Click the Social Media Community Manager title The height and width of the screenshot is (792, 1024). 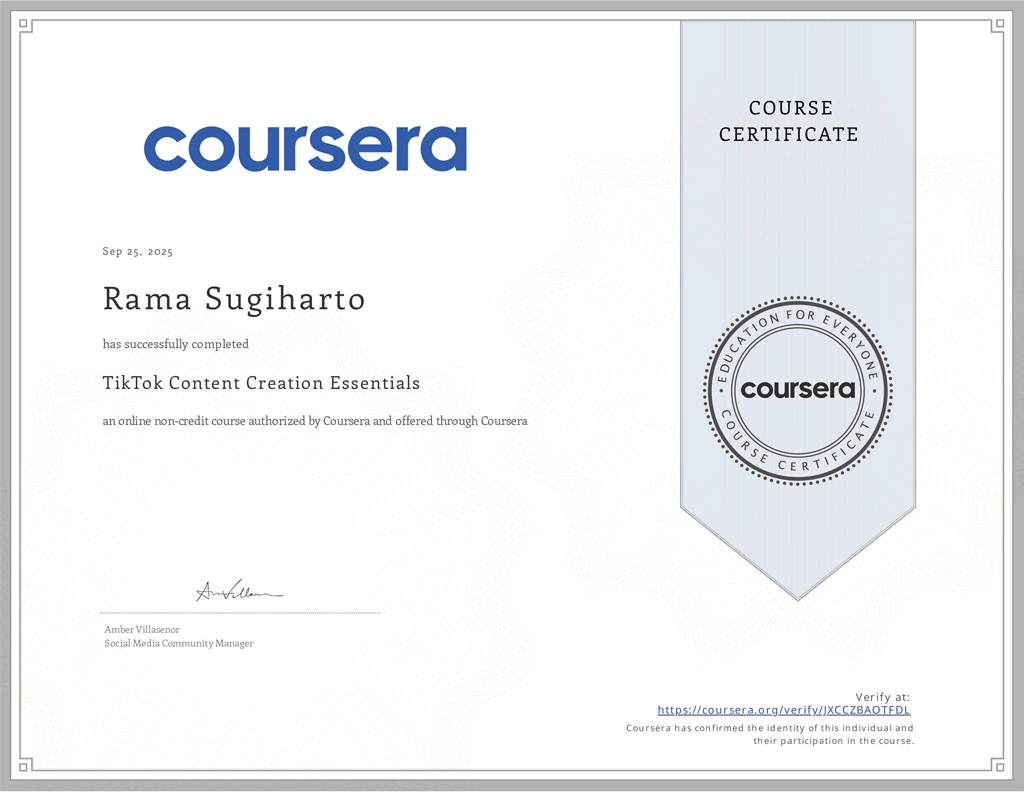tap(179, 643)
